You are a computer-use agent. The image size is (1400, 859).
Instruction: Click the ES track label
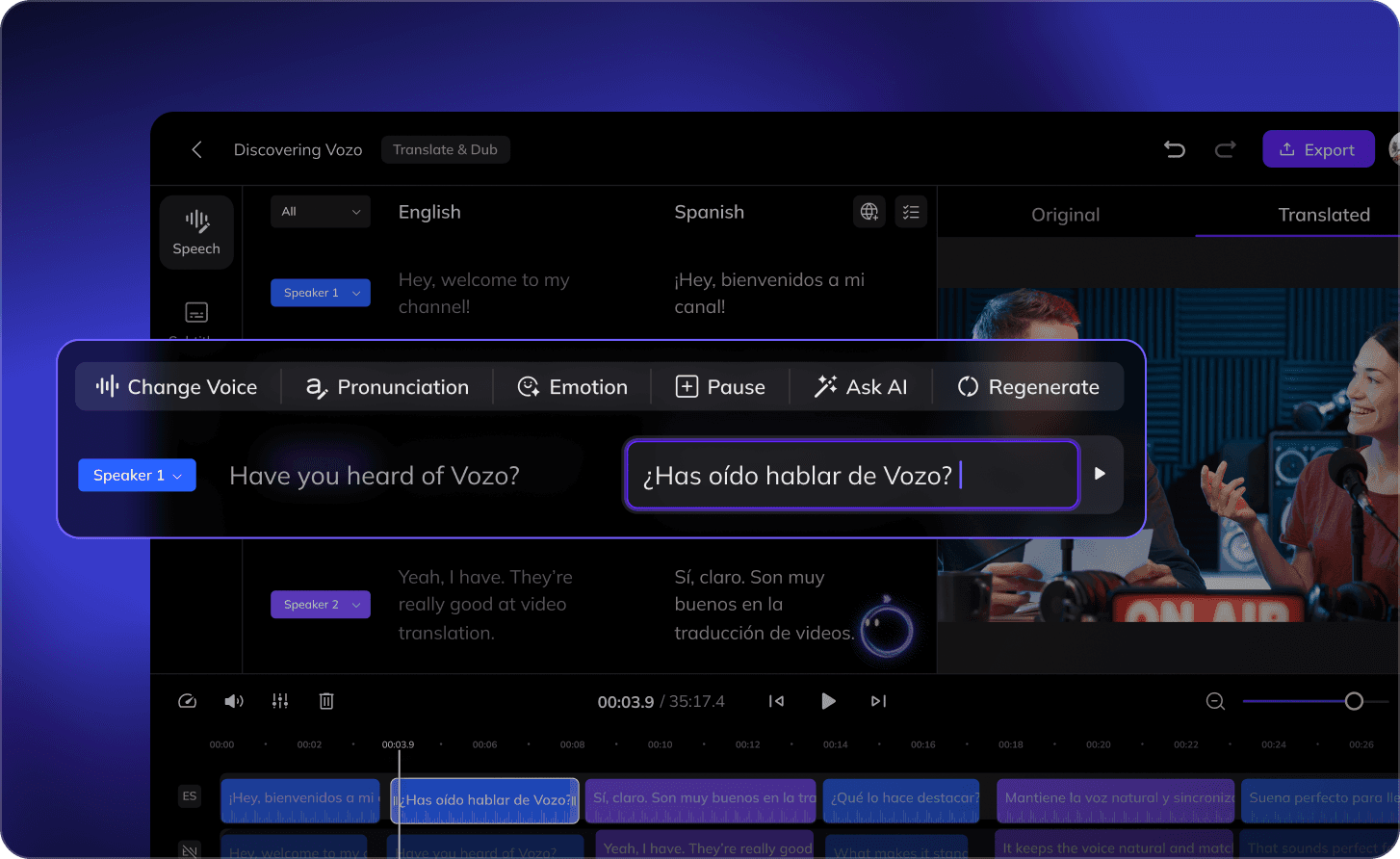[x=190, y=795]
